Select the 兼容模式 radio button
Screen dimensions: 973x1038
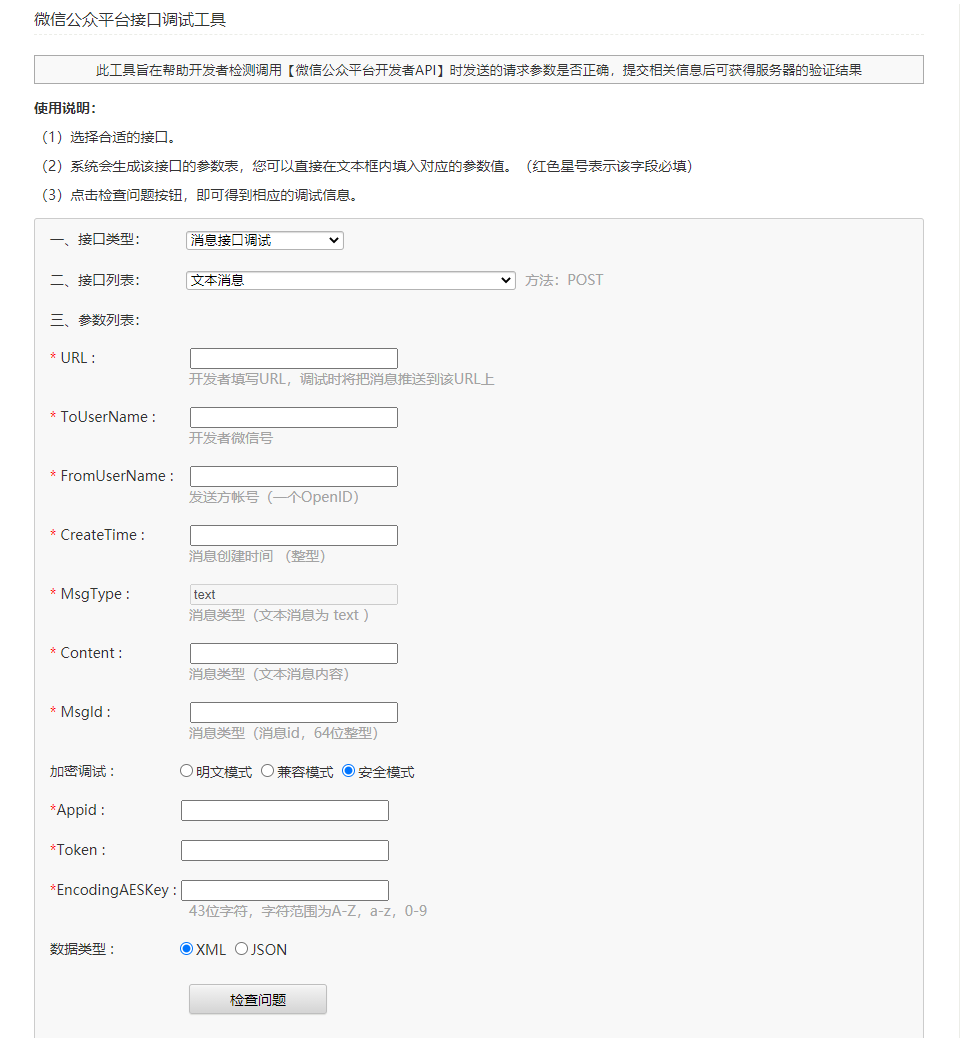tap(267, 771)
